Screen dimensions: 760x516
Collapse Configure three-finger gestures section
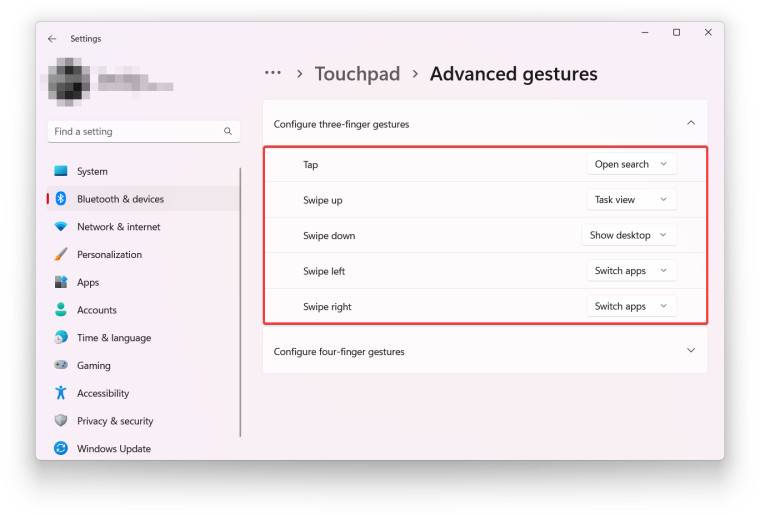coord(690,124)
